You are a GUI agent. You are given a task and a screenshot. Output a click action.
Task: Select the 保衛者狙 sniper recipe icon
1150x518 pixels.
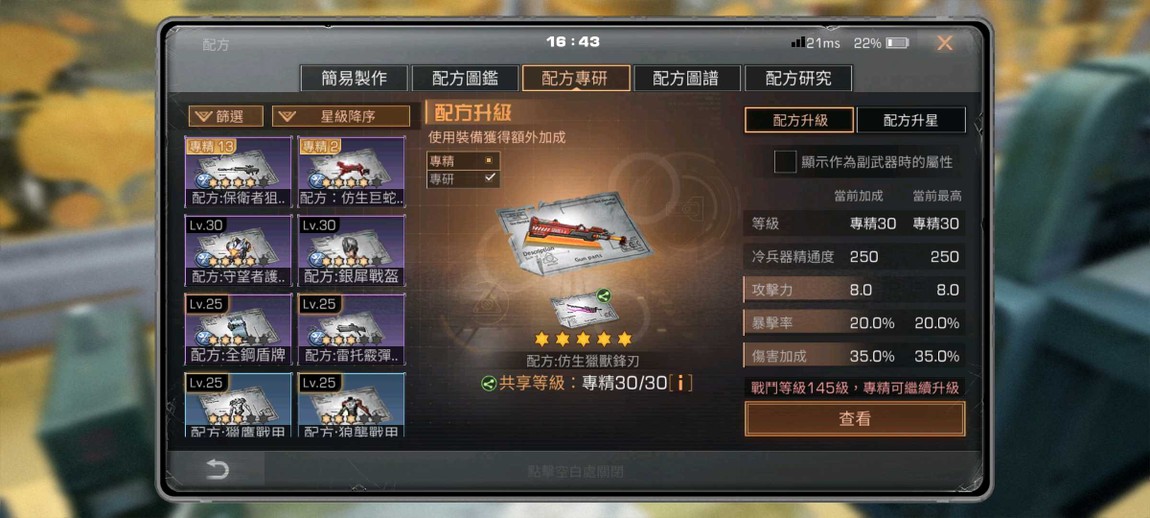[x=238, y=170]
